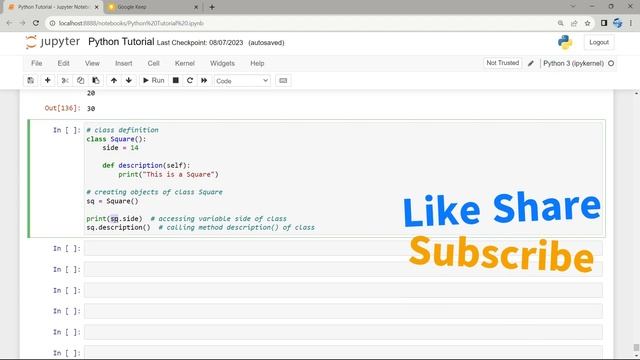Image resolution: width=640 pixels, height=360 pixels.
Task: Click the Python Tutorial notebook title
Action: pyautogui.click(x=121, y=42)
